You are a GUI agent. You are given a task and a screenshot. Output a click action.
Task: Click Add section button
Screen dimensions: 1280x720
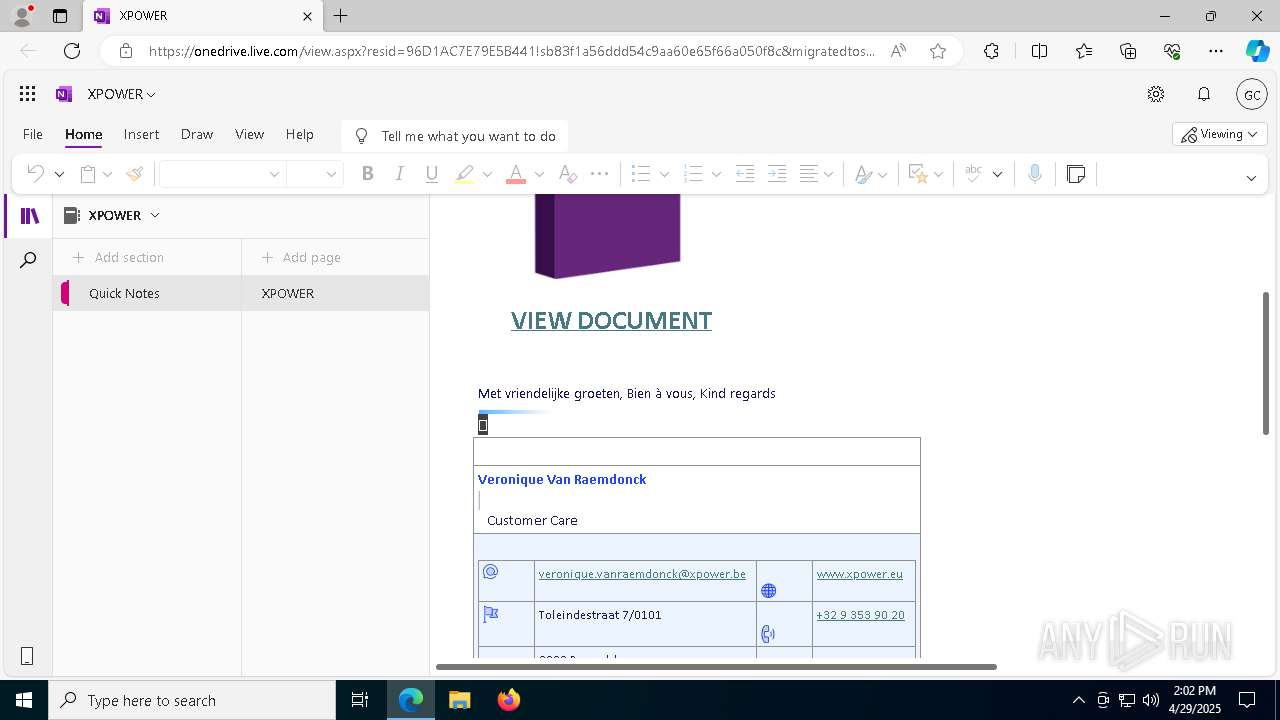coord(119,257)
